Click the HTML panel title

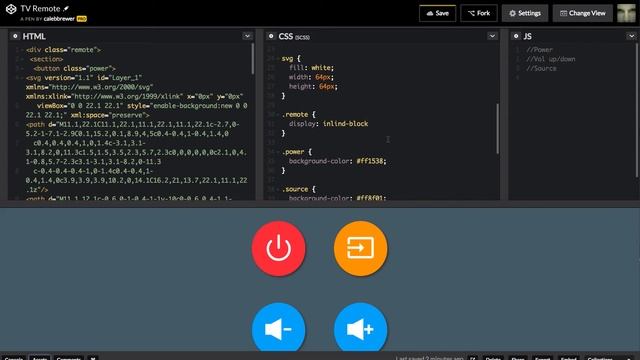click(x=34, y=36)
